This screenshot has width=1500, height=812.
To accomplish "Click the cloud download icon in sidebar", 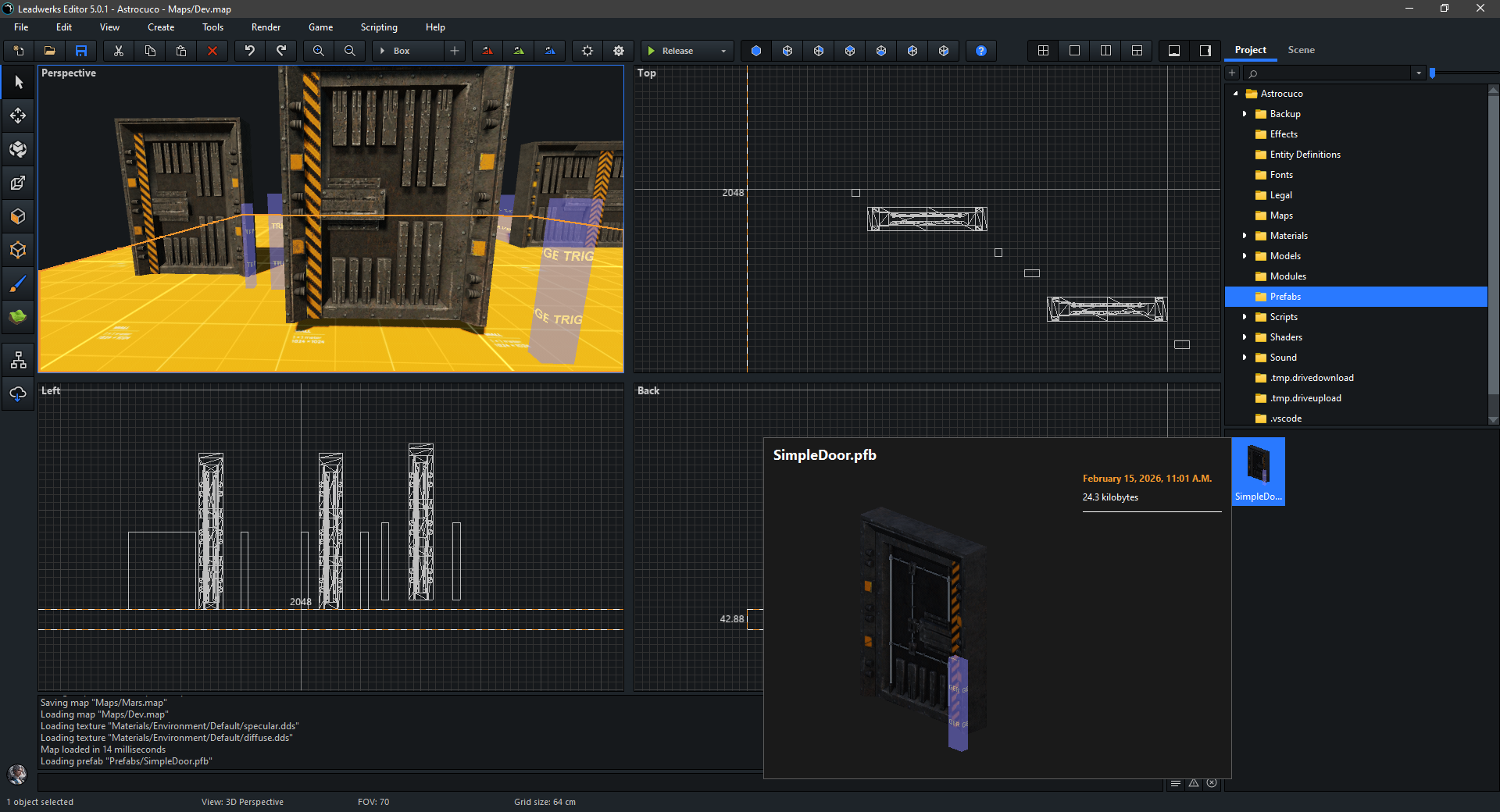I will (18, 394).
